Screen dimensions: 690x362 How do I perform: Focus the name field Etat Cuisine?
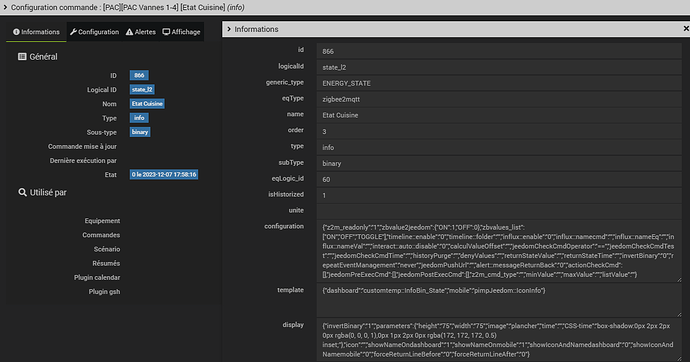(x=499, y=115)
